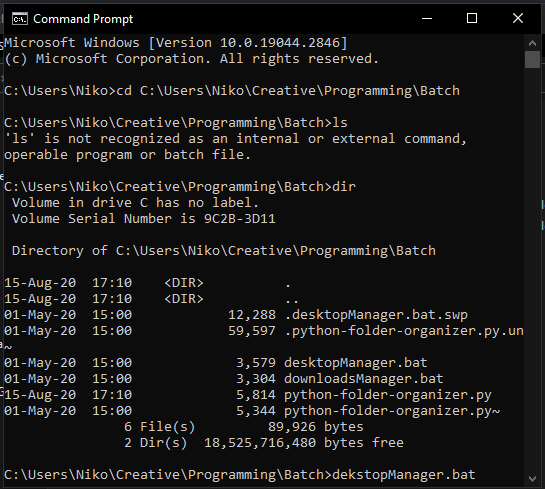Click the vertical scrollbar thumb
The height and width of the screenshot is (489, 545).
(x=532, y=59)
